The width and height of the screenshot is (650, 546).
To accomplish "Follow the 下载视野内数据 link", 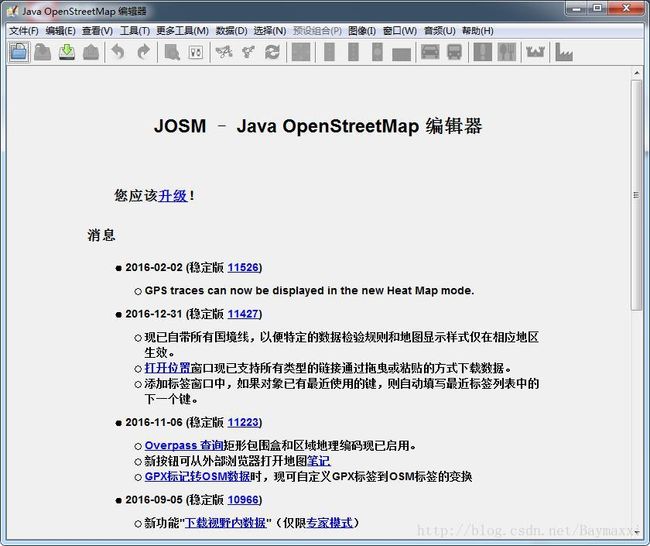I will [x=225, y=523].
